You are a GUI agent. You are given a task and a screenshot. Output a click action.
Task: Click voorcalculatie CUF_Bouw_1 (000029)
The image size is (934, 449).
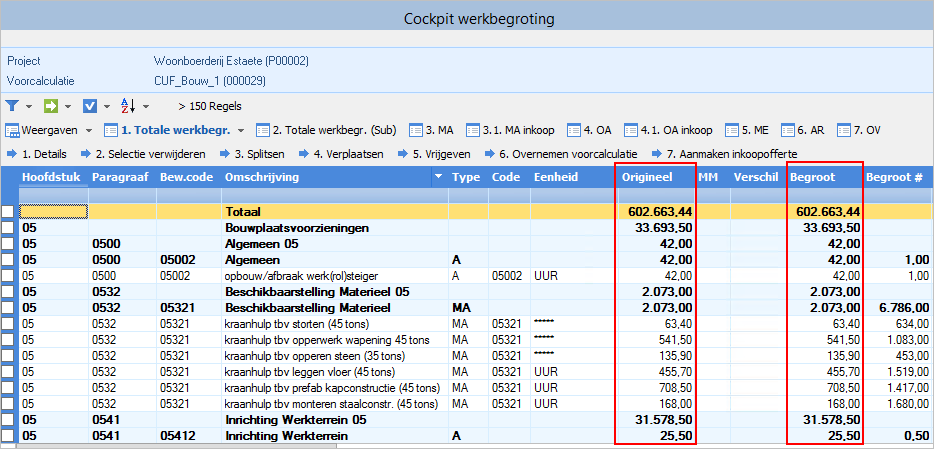tap(210, 81)
